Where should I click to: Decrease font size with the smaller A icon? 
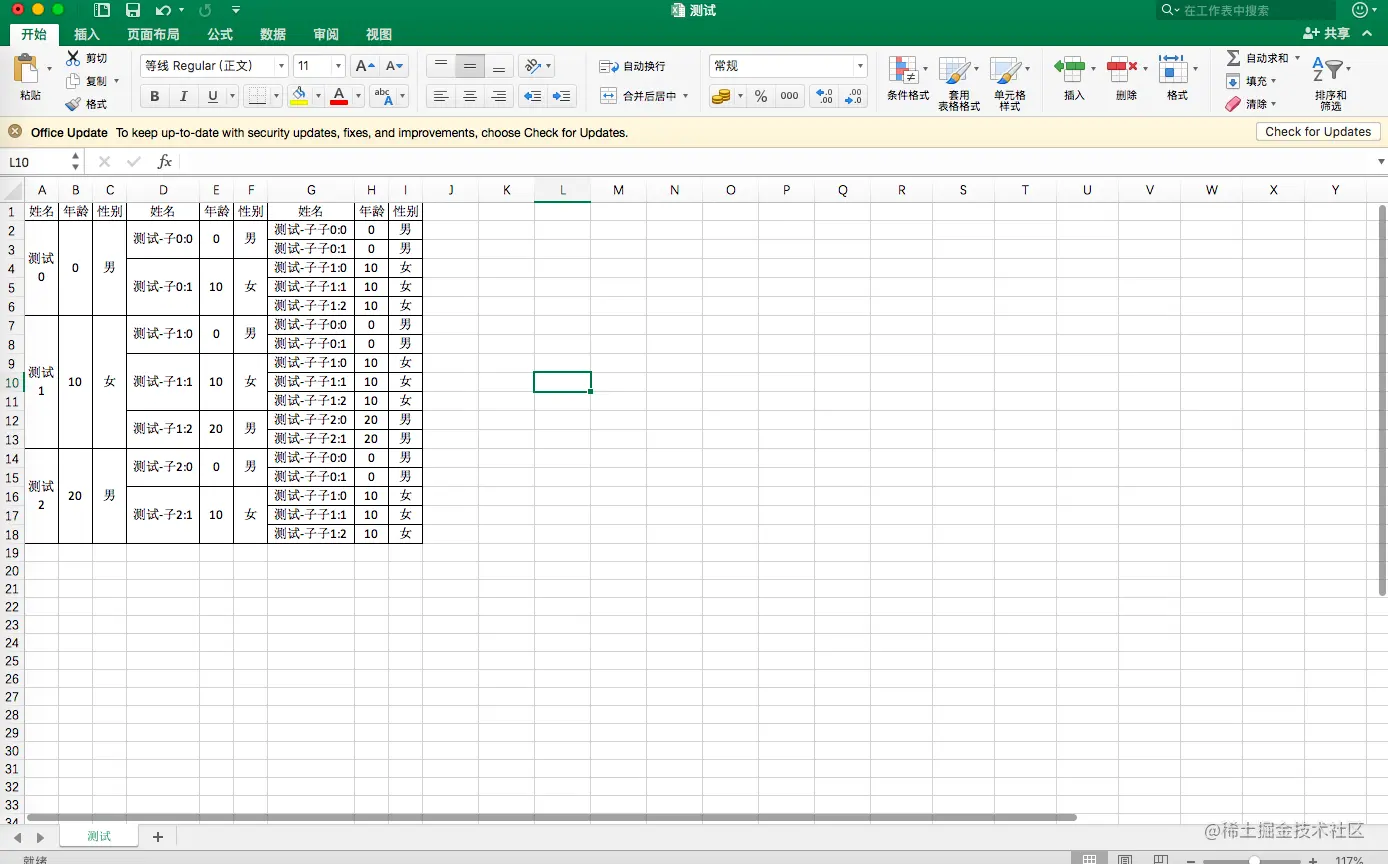point(396,66)
